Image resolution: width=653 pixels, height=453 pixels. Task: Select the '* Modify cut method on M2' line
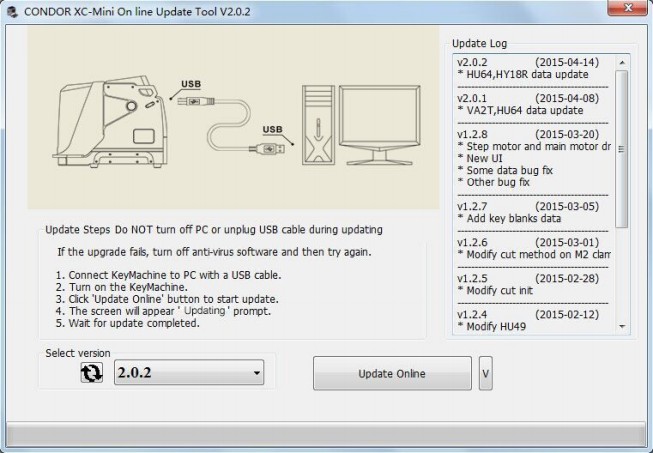coord(534,254)
